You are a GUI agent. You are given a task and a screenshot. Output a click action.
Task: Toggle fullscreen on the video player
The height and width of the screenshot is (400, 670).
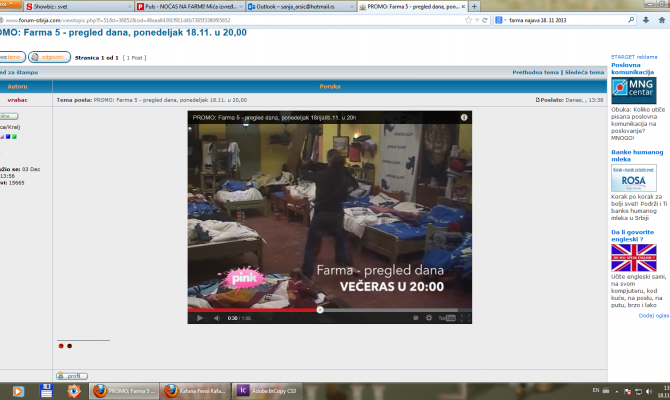click(464, 317)
